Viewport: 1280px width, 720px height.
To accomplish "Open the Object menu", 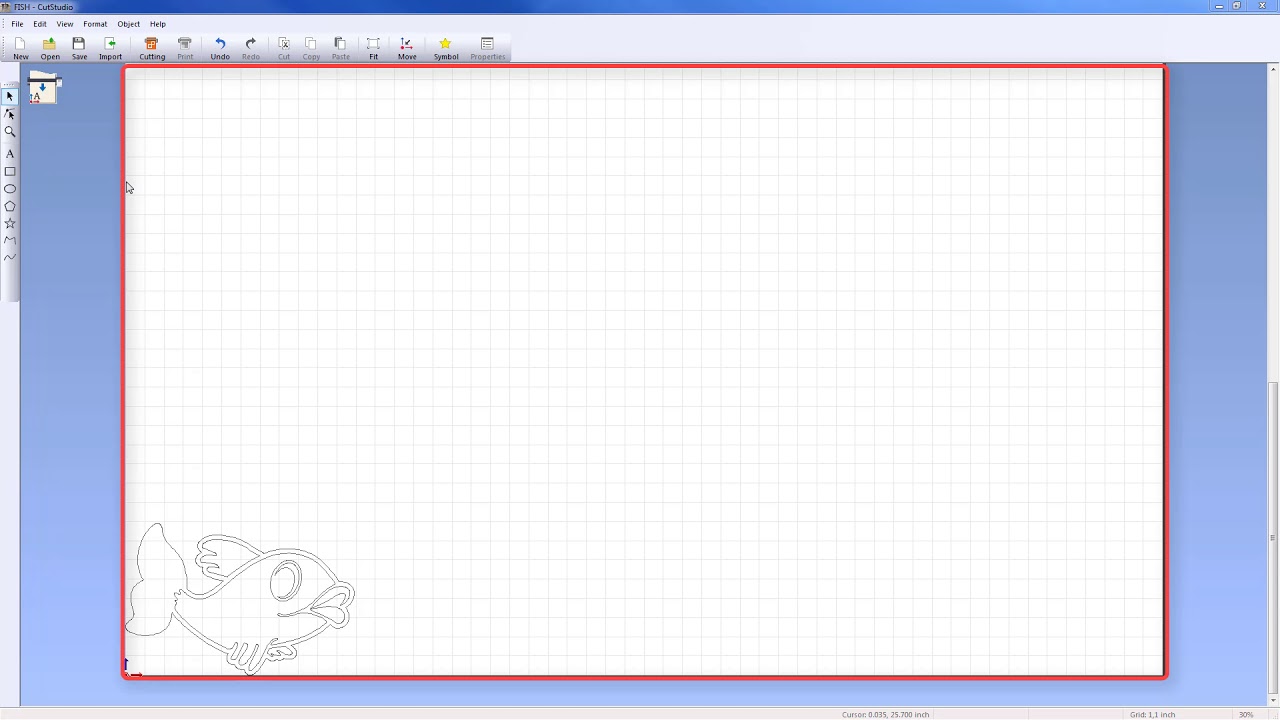I will 128,24.
